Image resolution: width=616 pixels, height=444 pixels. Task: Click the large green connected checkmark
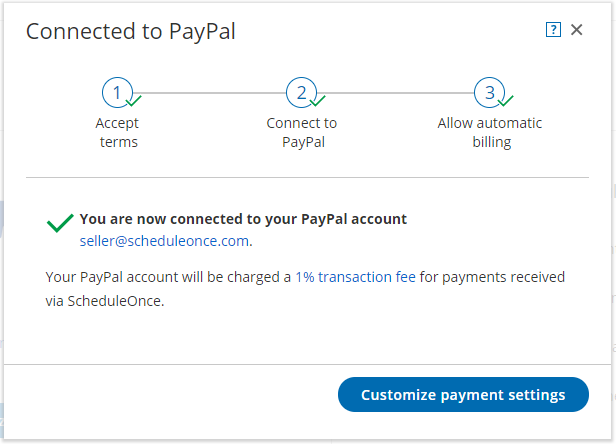[60, 222]
